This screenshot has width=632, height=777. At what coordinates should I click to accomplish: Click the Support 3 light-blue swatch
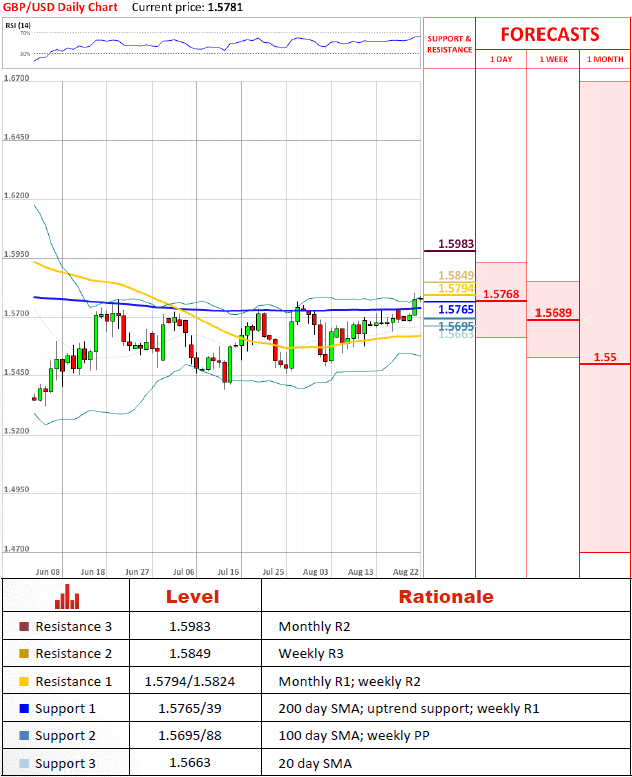[x=24, y=763]
